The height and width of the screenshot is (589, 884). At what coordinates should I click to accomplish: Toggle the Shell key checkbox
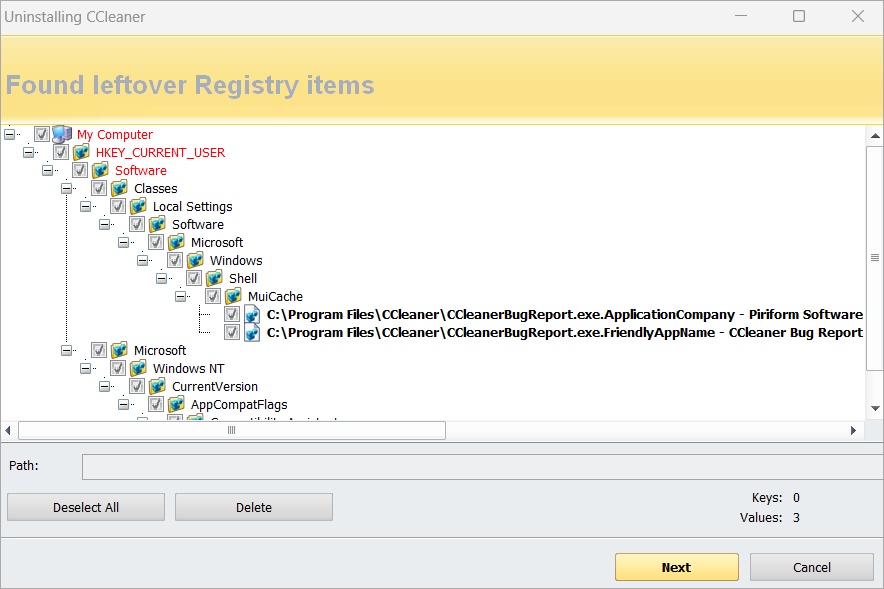tap(194, 278)
